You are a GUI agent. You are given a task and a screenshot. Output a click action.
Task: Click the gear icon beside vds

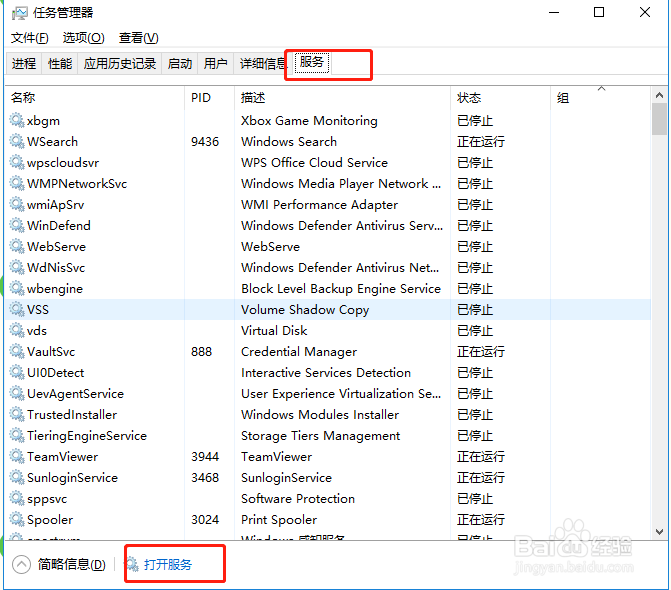(x=17, y=330)
